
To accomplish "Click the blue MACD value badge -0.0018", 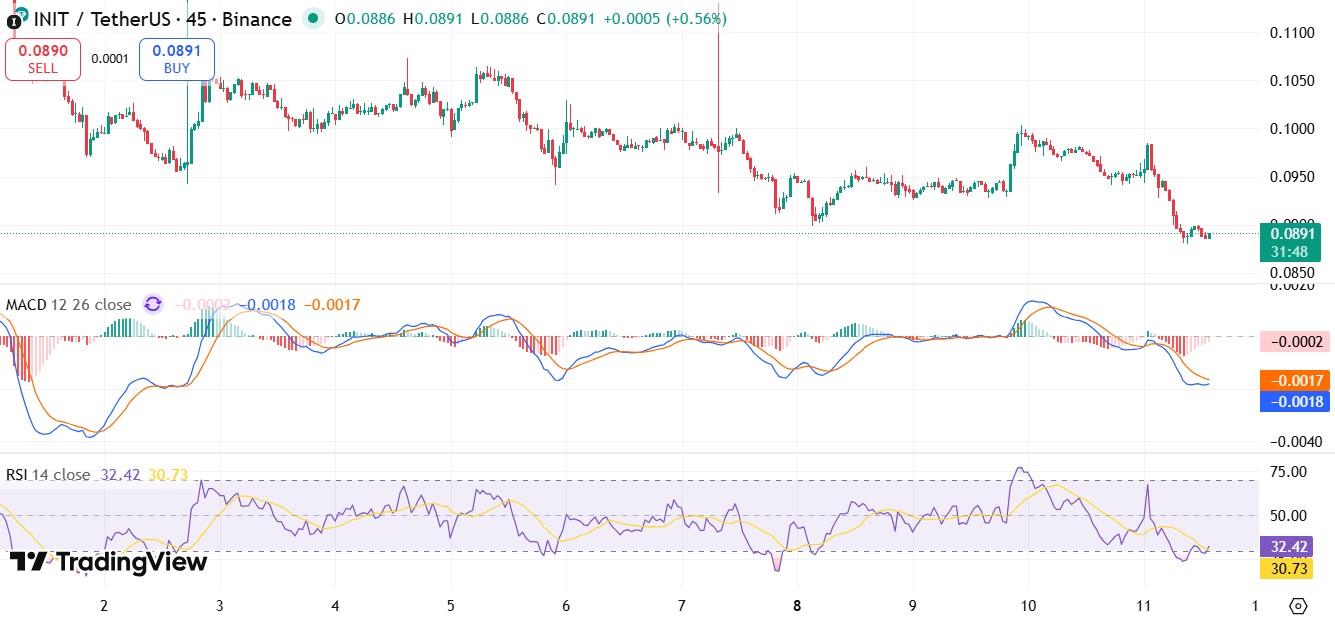I will point(1296,401).
